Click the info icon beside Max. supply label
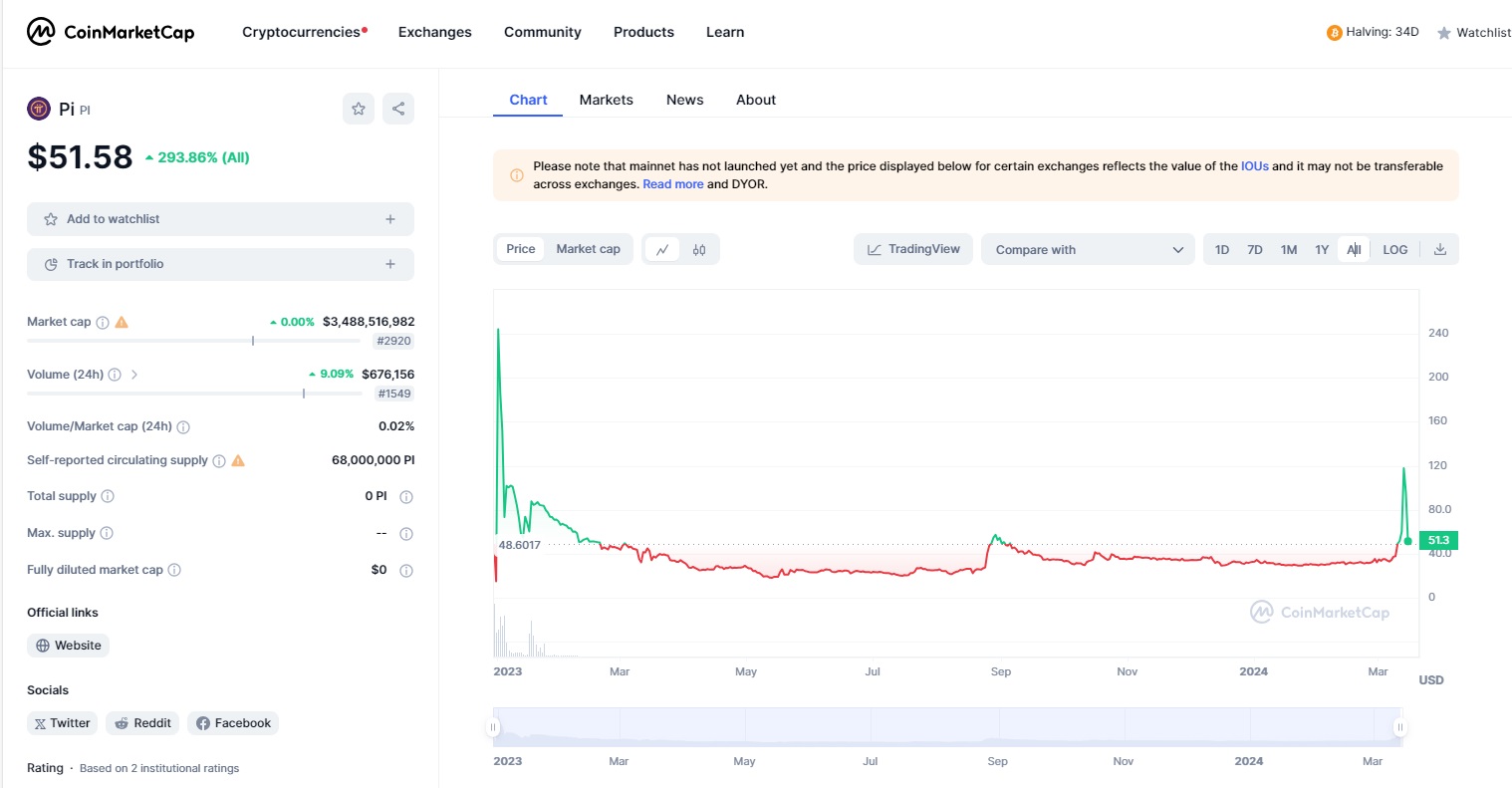The image size is (1512, 788). coord(107,533)
